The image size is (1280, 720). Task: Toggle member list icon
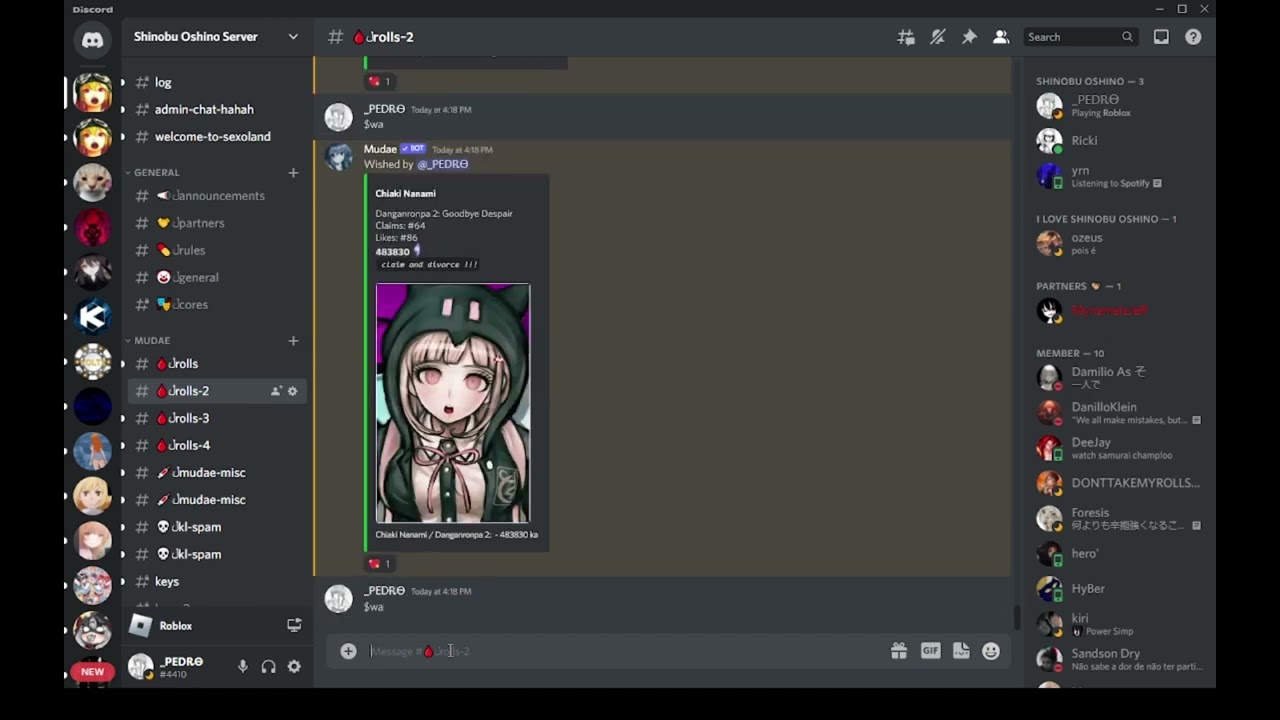1001,37
